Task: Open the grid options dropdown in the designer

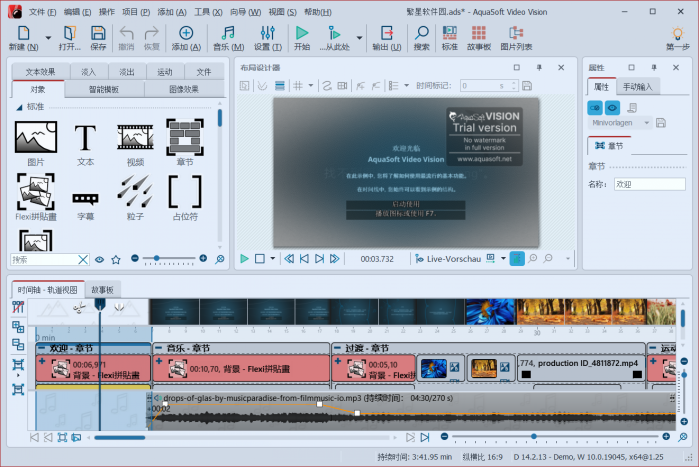Action: (311, 86)
